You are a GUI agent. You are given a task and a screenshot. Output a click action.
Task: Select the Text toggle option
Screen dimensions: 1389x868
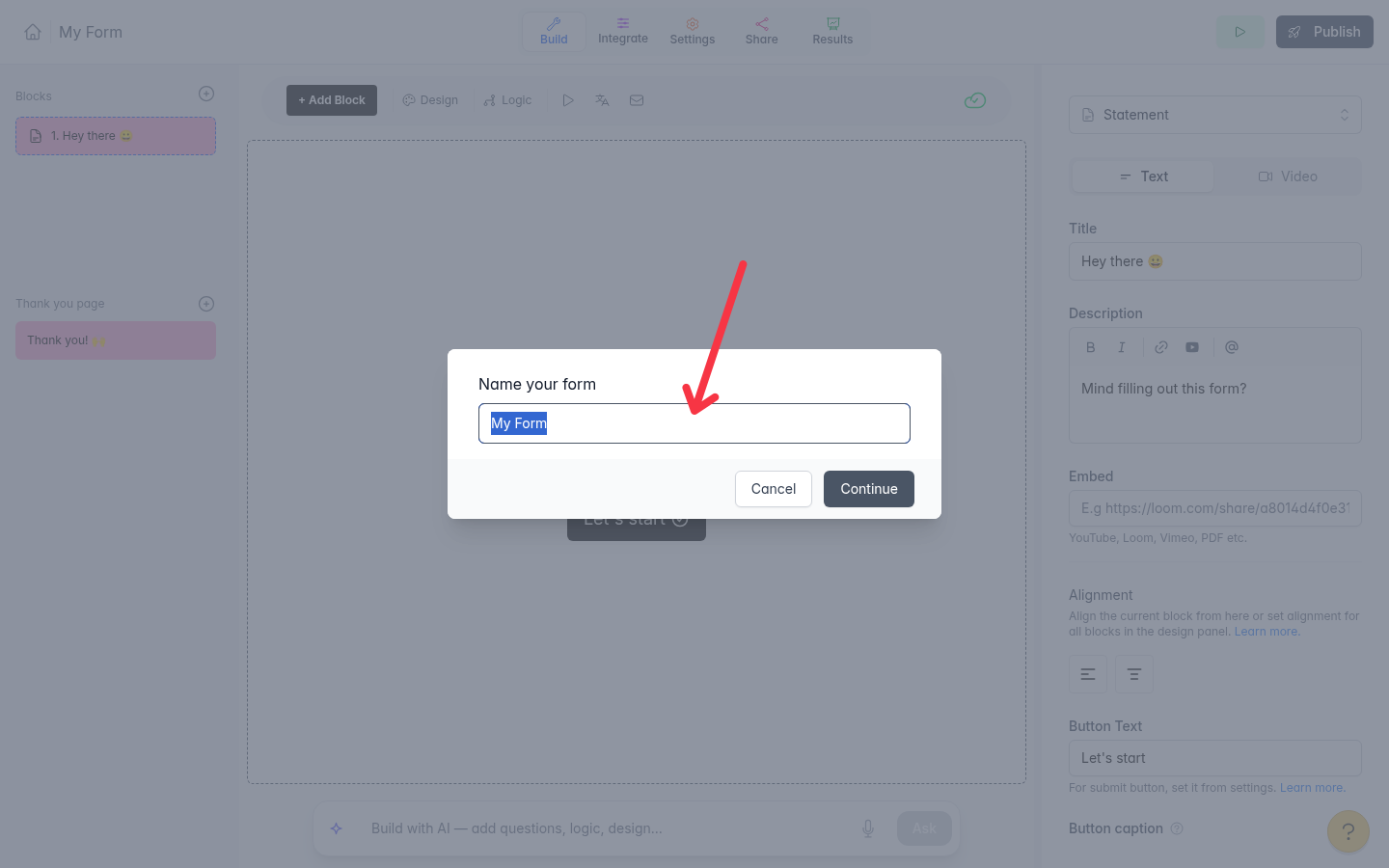1143,176
